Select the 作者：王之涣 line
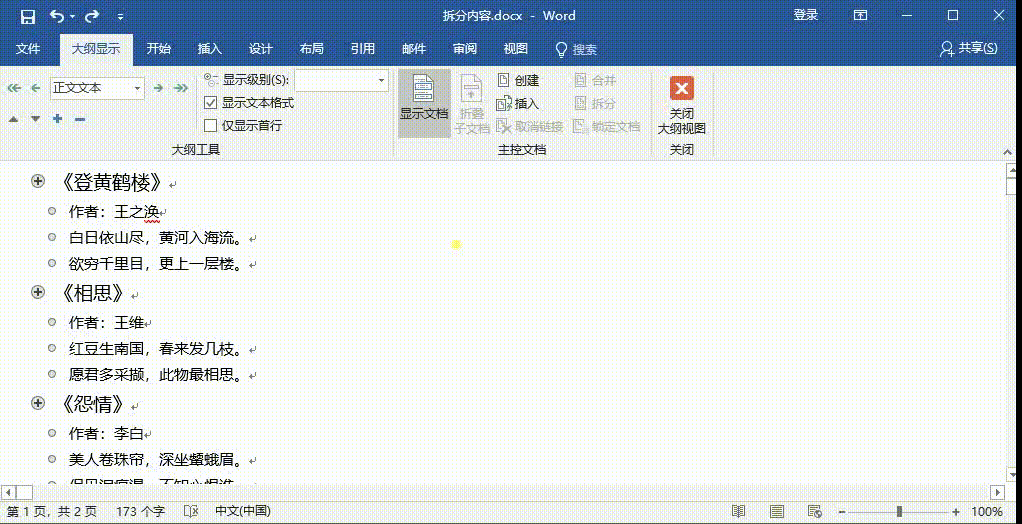Viewport: 1022px width, 524px height. [114, 212]
